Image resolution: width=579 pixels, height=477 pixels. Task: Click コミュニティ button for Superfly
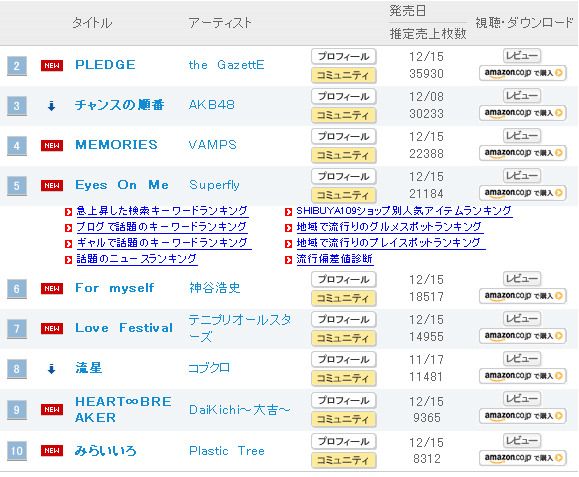click(343, 195)
